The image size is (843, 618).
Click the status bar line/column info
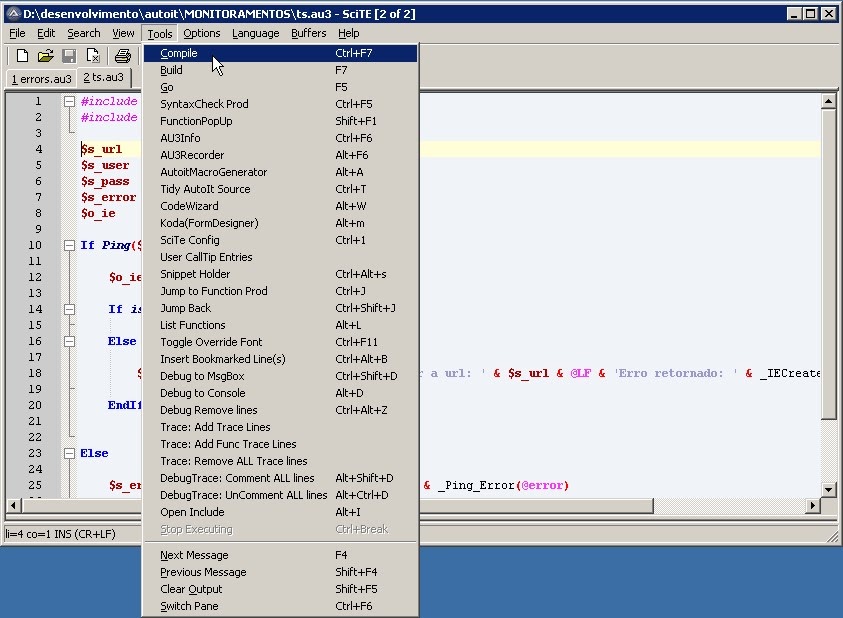(x=60, y=534)
